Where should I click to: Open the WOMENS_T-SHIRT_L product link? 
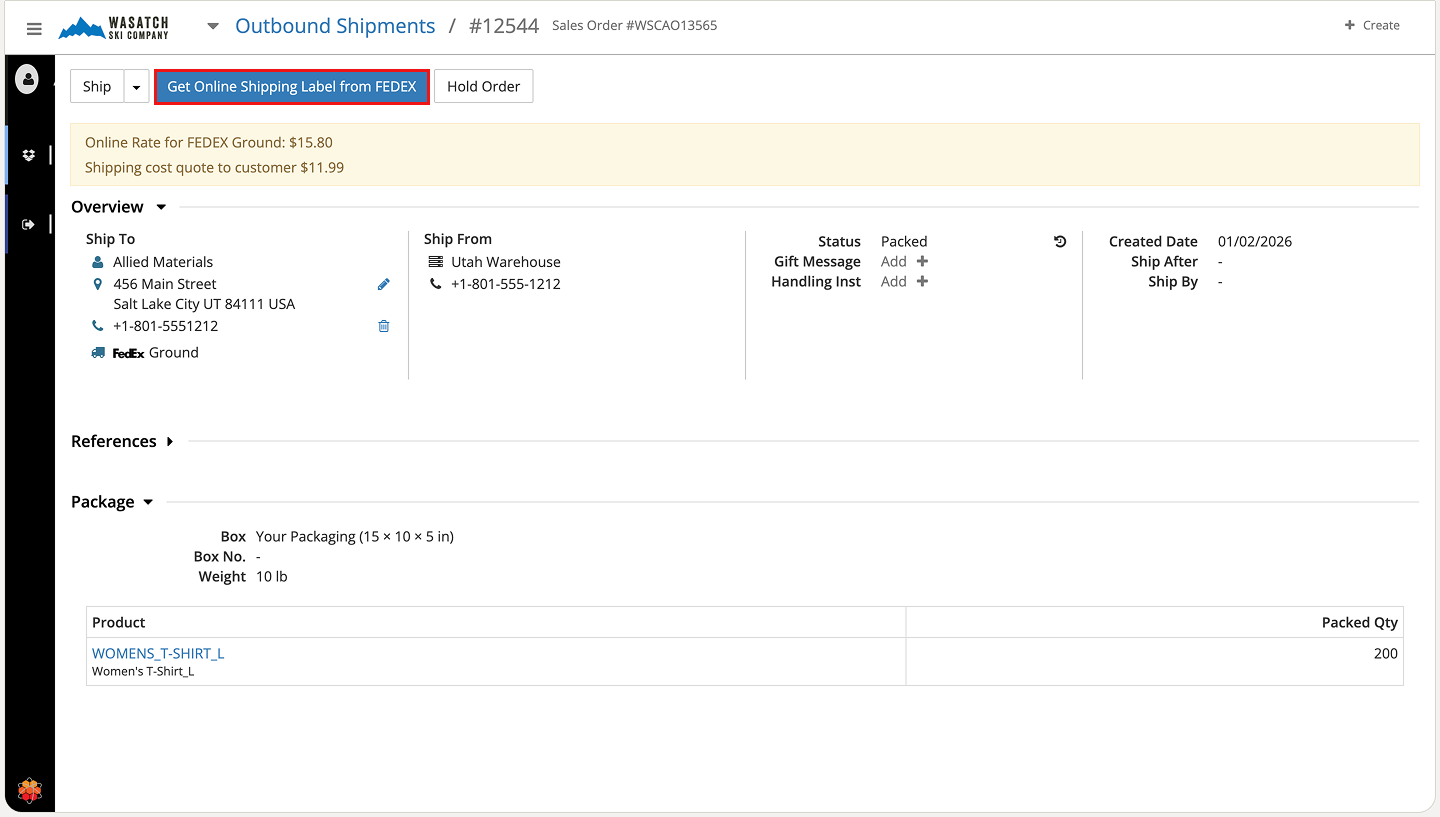pyautogui.click(x=158, y=654)
